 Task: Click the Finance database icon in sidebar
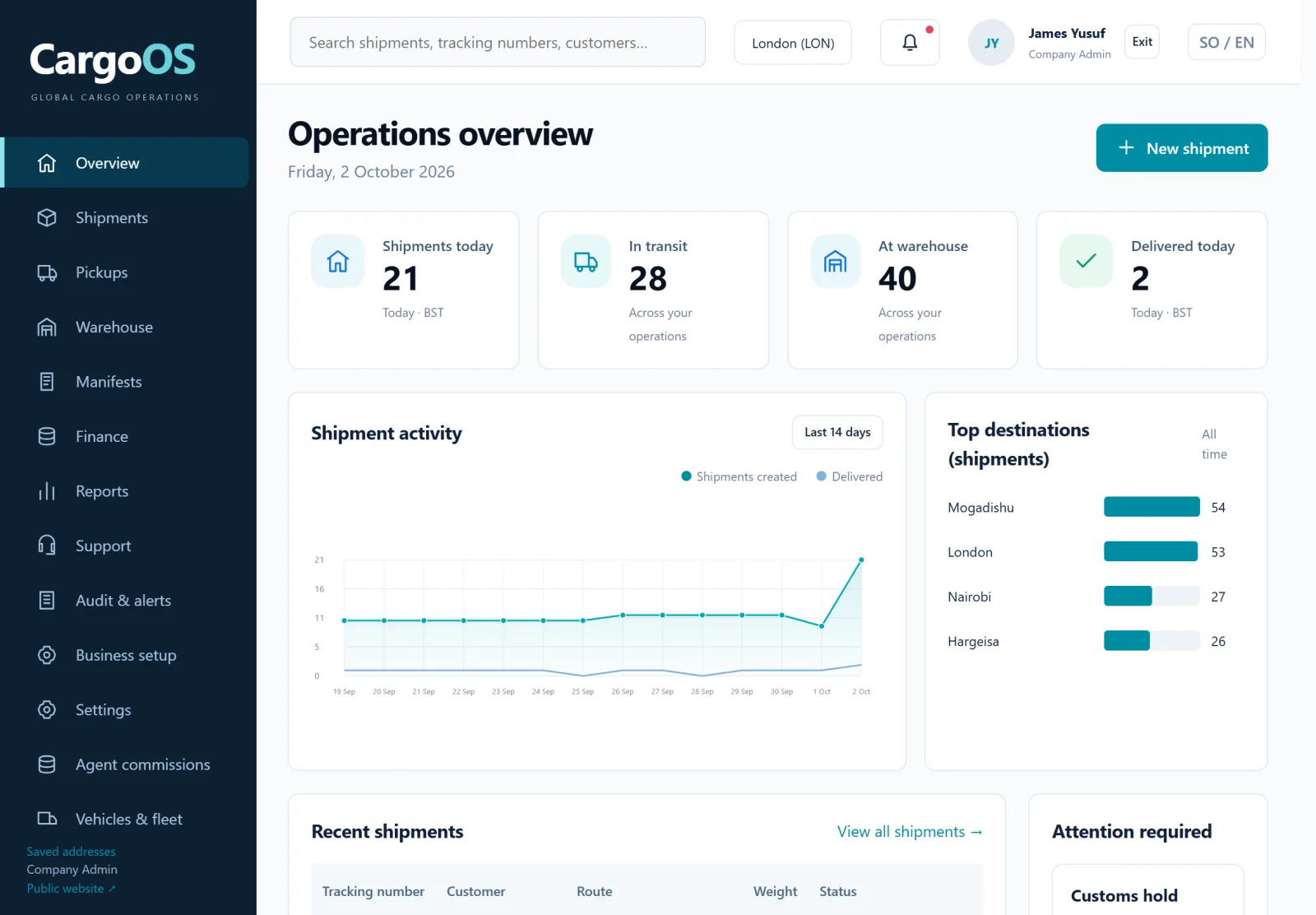(x=47, y=436)
